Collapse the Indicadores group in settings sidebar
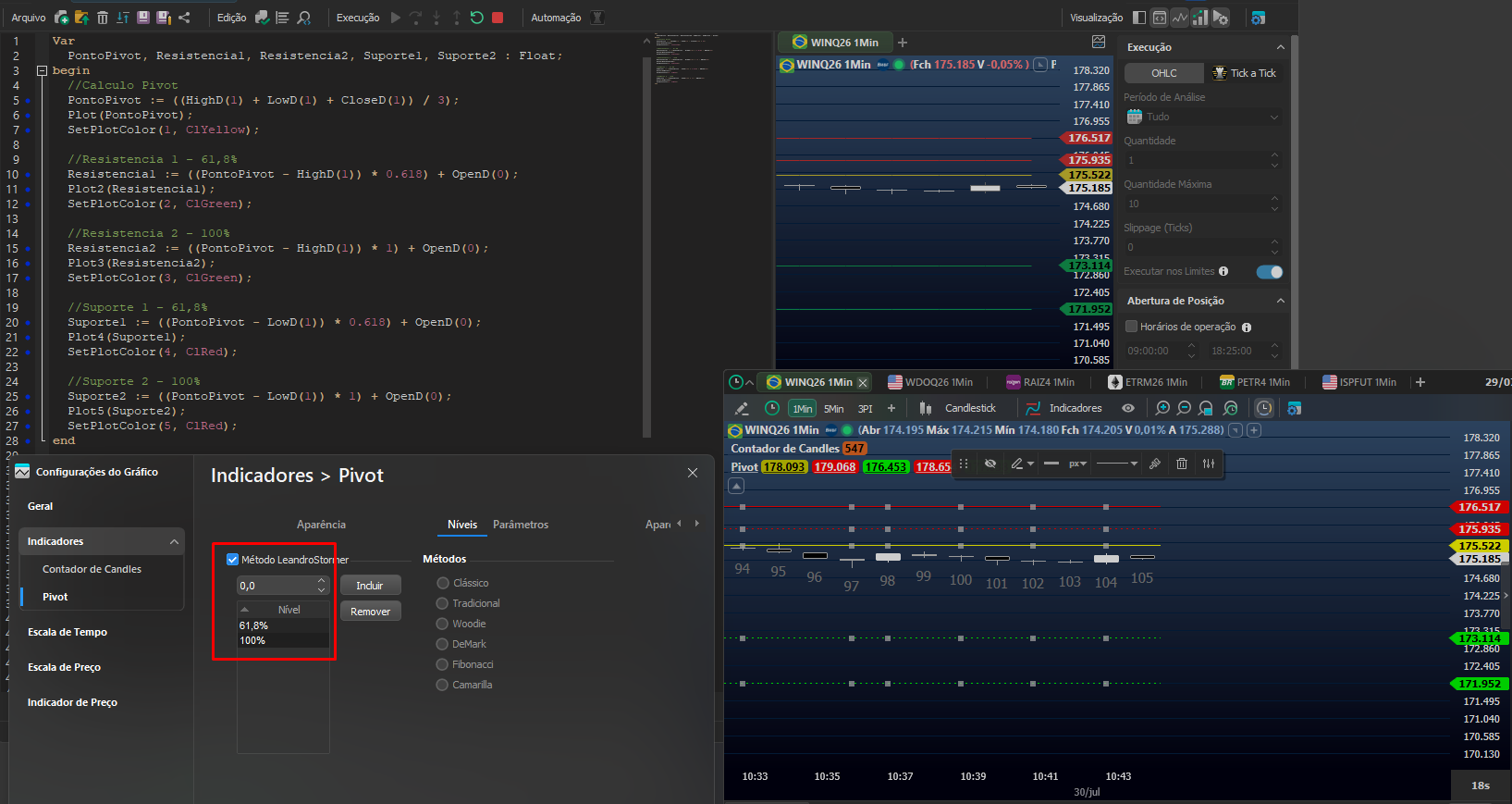The height and width of the screenshot is (804, 1512). (x=174, y=541)
